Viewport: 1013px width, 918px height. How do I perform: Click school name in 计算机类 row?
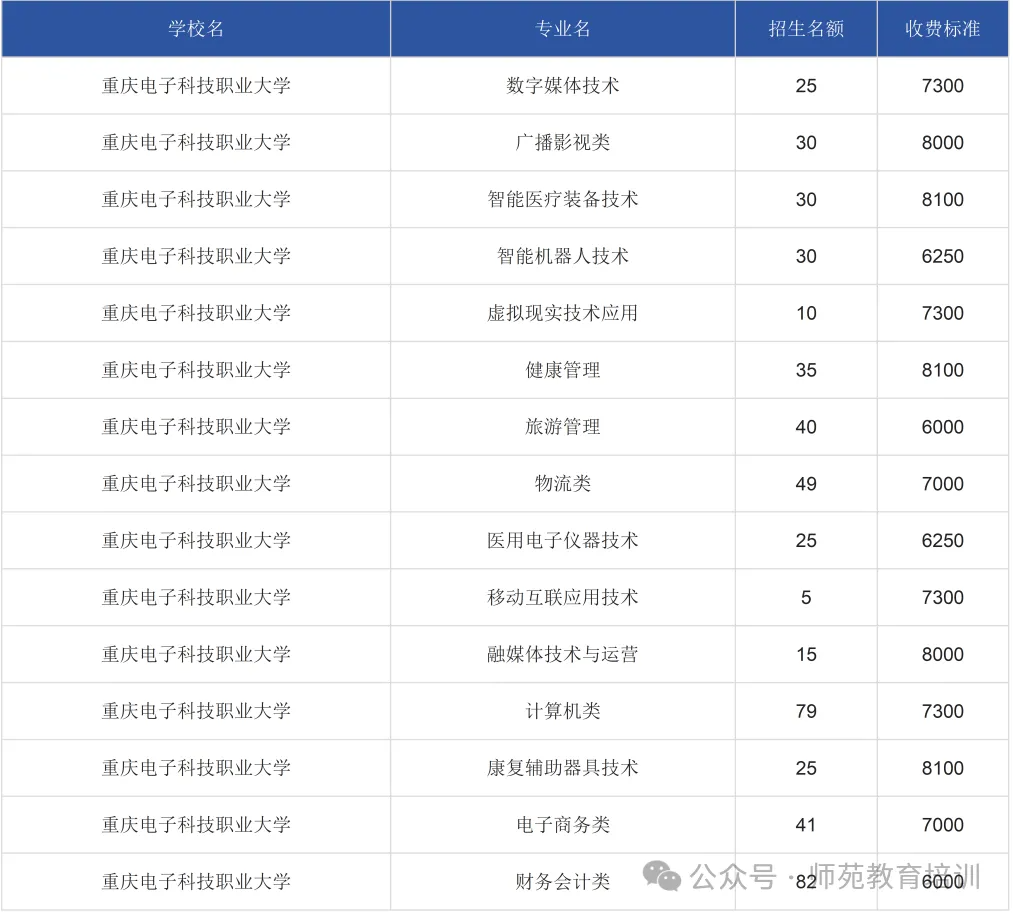point(196,711)
